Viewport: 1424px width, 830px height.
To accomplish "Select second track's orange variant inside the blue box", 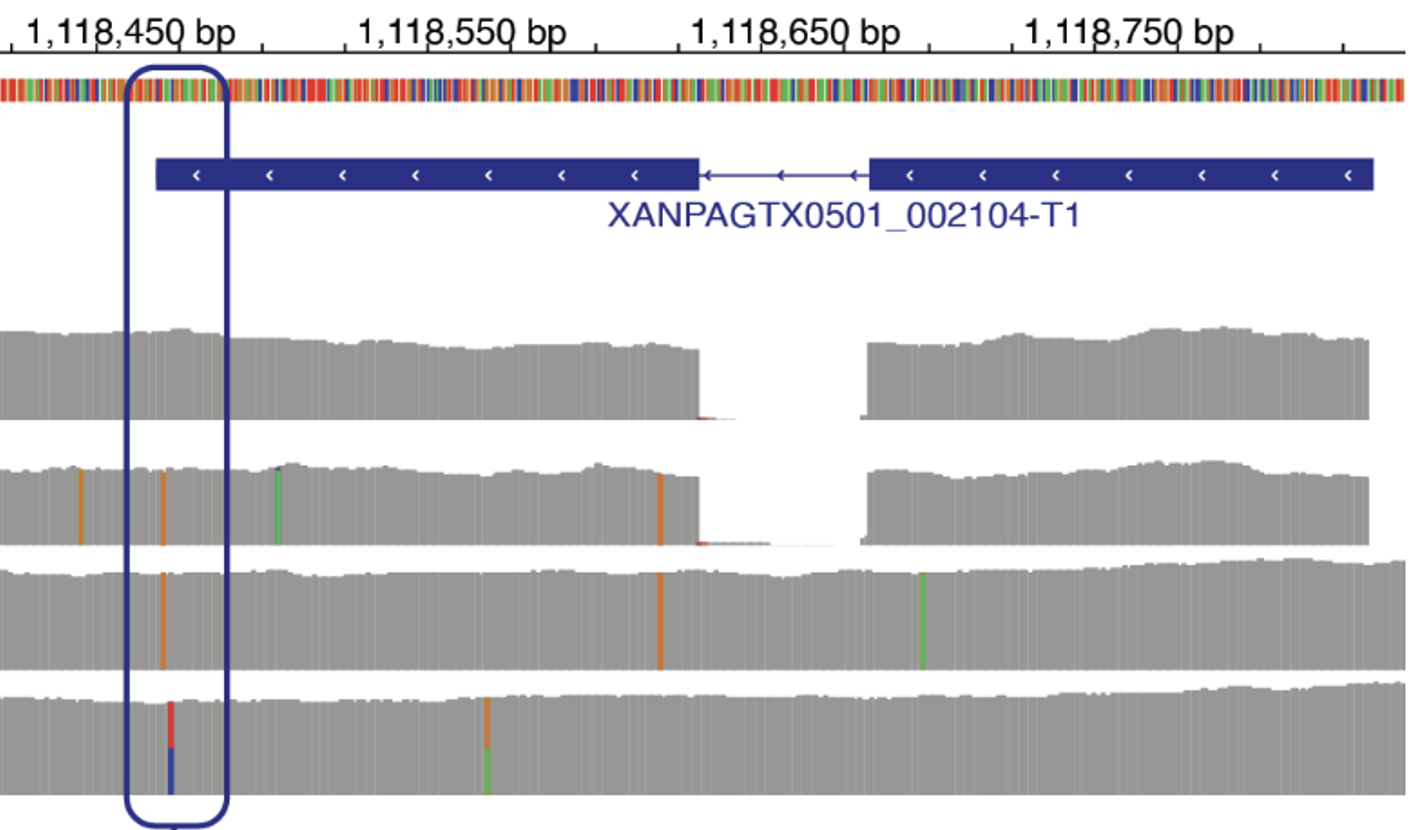I will (x=163, y=507).
